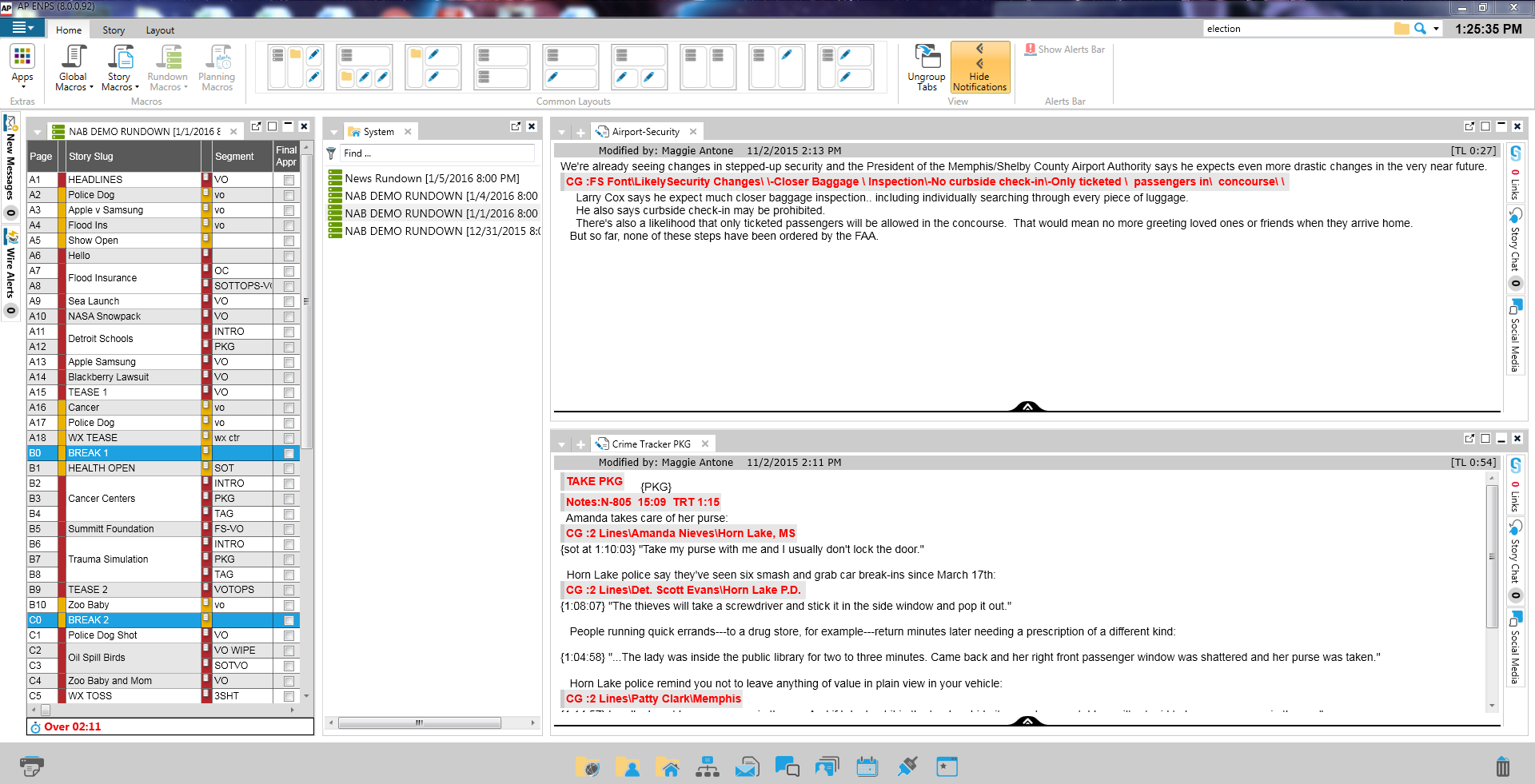Add new tab beside Airport-Security tab
Screen dimensions: 1535x784
pos(580,133)
